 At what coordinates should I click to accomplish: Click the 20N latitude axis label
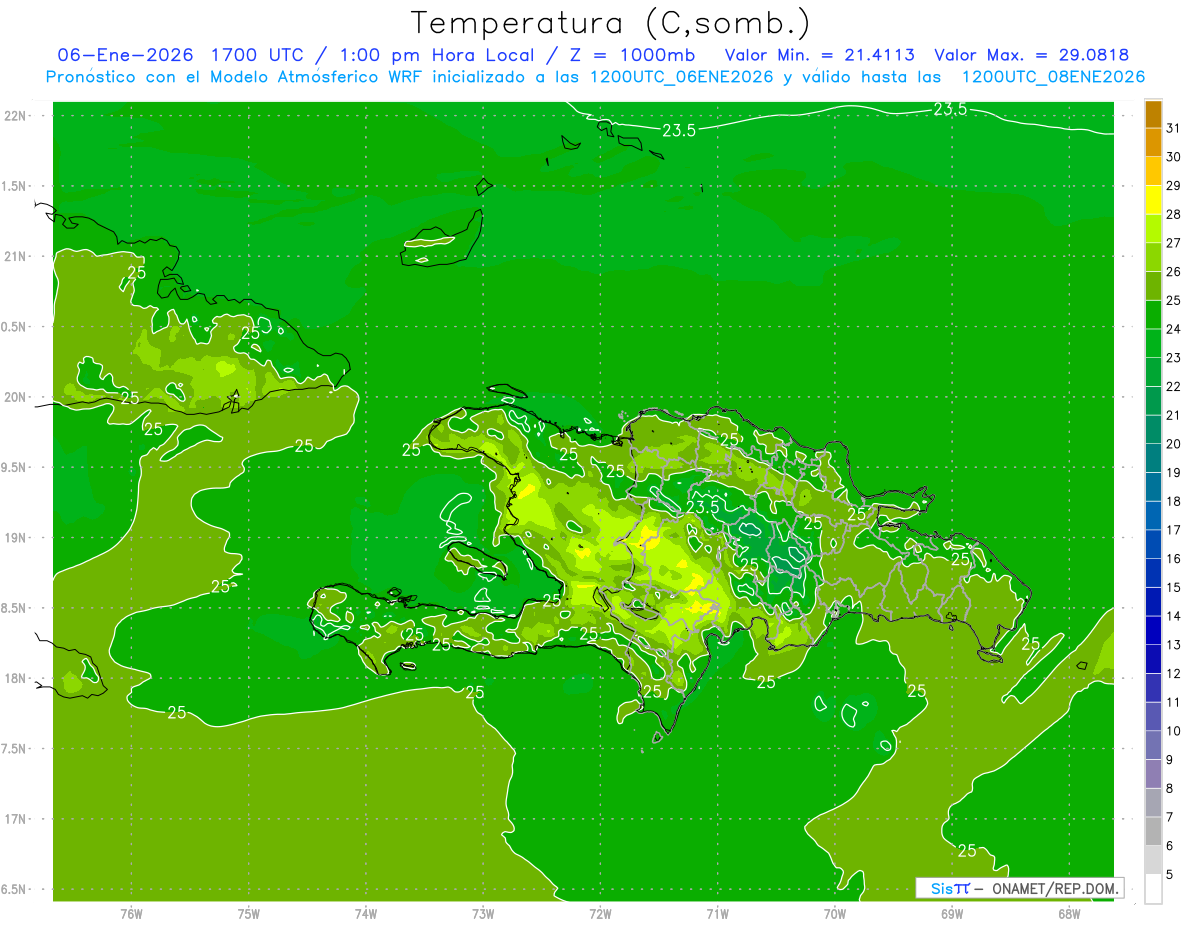click(15, 397)
